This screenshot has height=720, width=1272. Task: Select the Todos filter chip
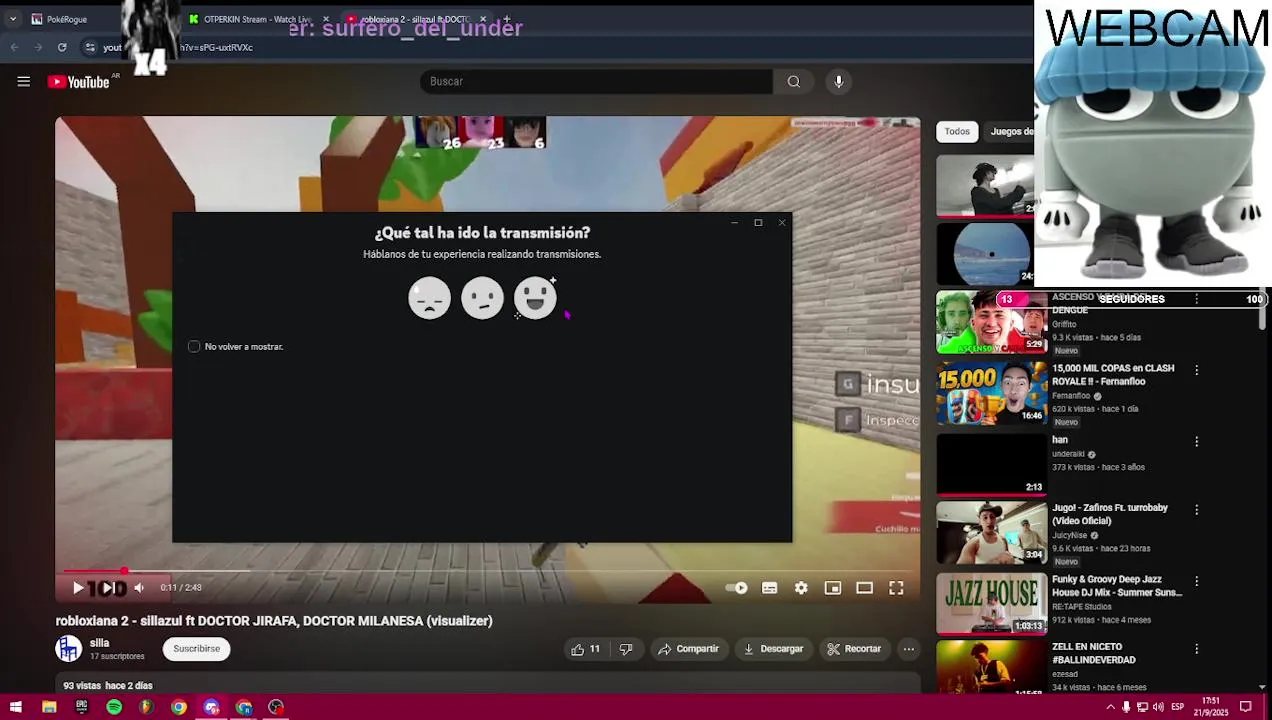coord(957,131)
